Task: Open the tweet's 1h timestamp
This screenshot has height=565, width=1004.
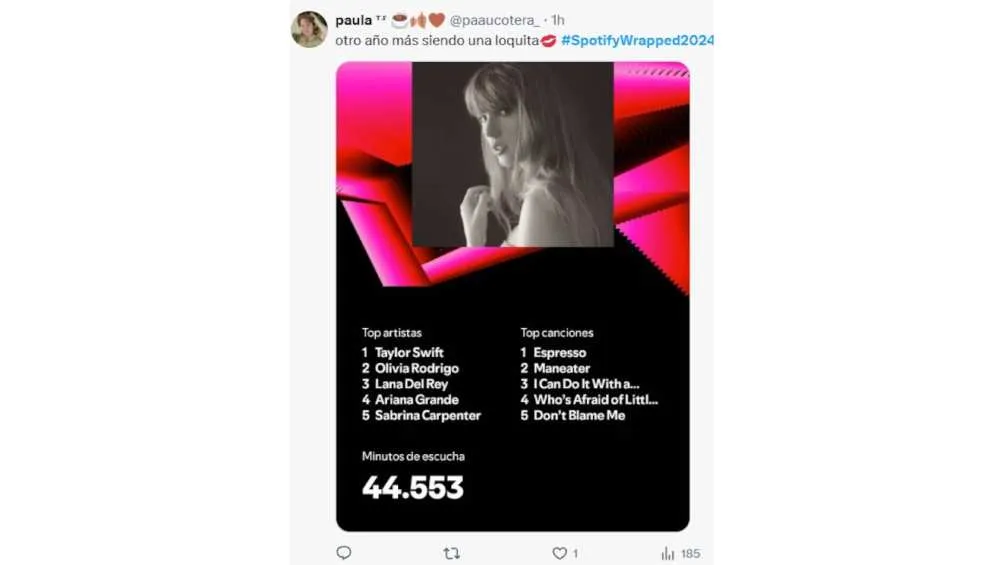Action: [557, 20]
